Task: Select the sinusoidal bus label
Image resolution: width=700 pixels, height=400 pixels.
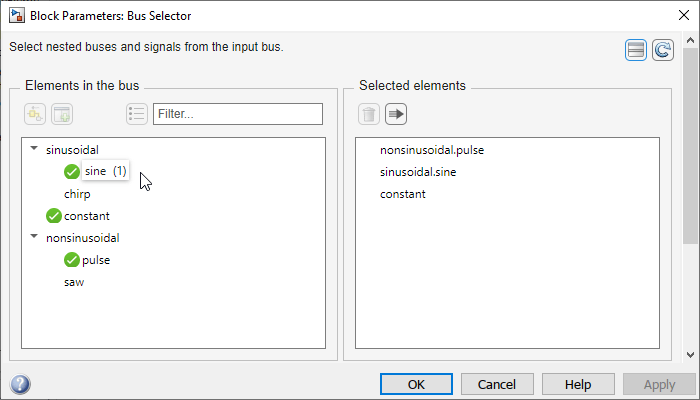Action: tap(72, 150)
